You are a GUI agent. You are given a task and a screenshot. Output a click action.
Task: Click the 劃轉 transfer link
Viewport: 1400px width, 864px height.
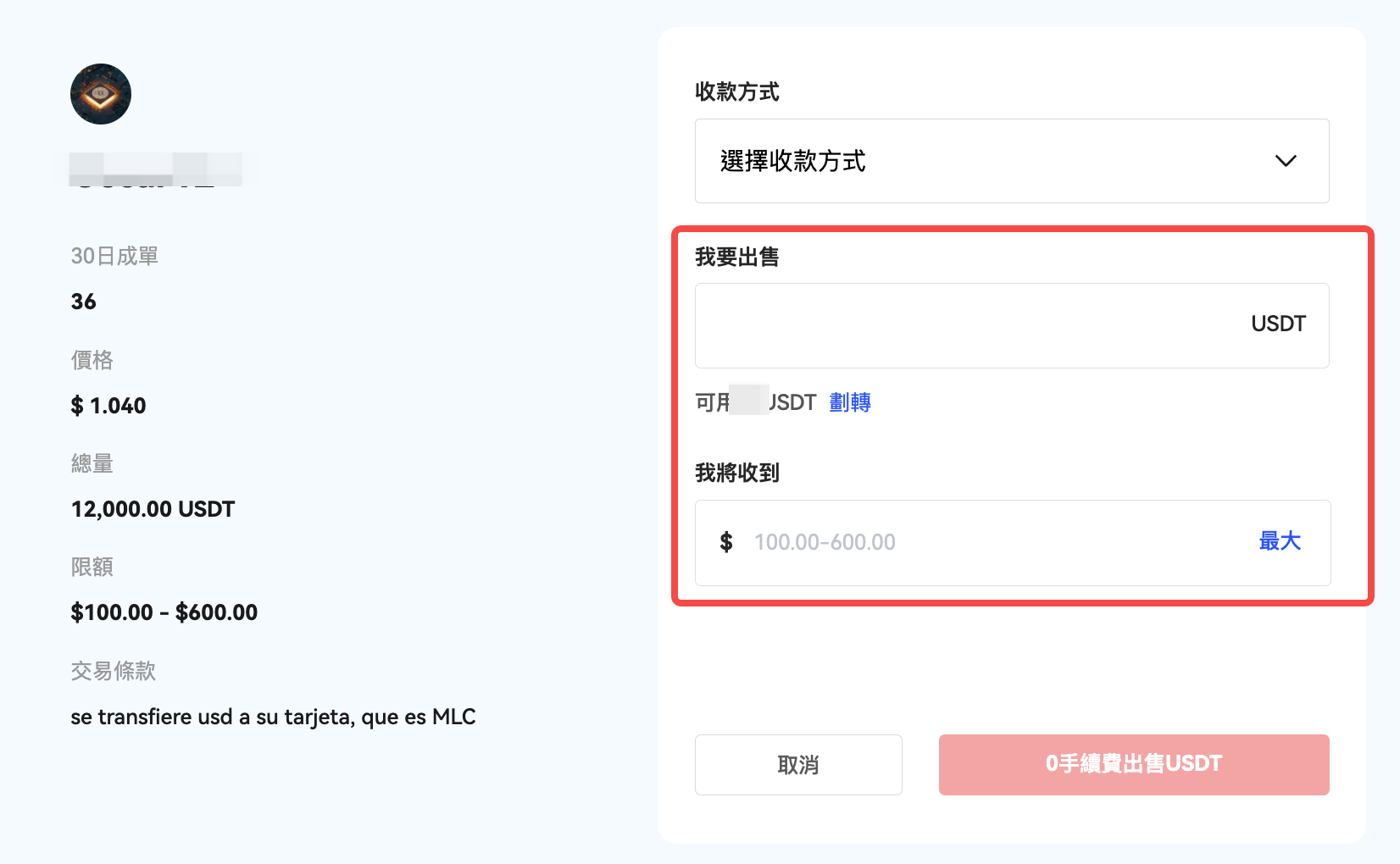(850, 402)
